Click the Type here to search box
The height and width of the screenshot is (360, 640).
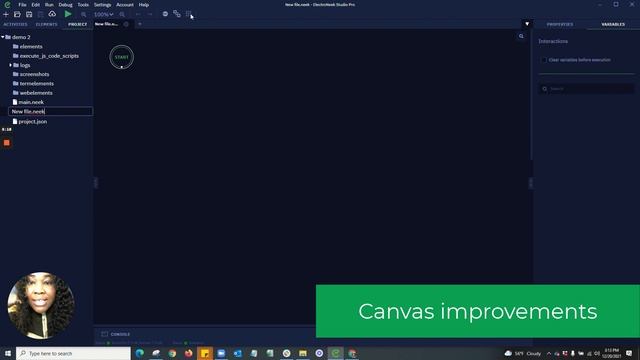[73, 353]
